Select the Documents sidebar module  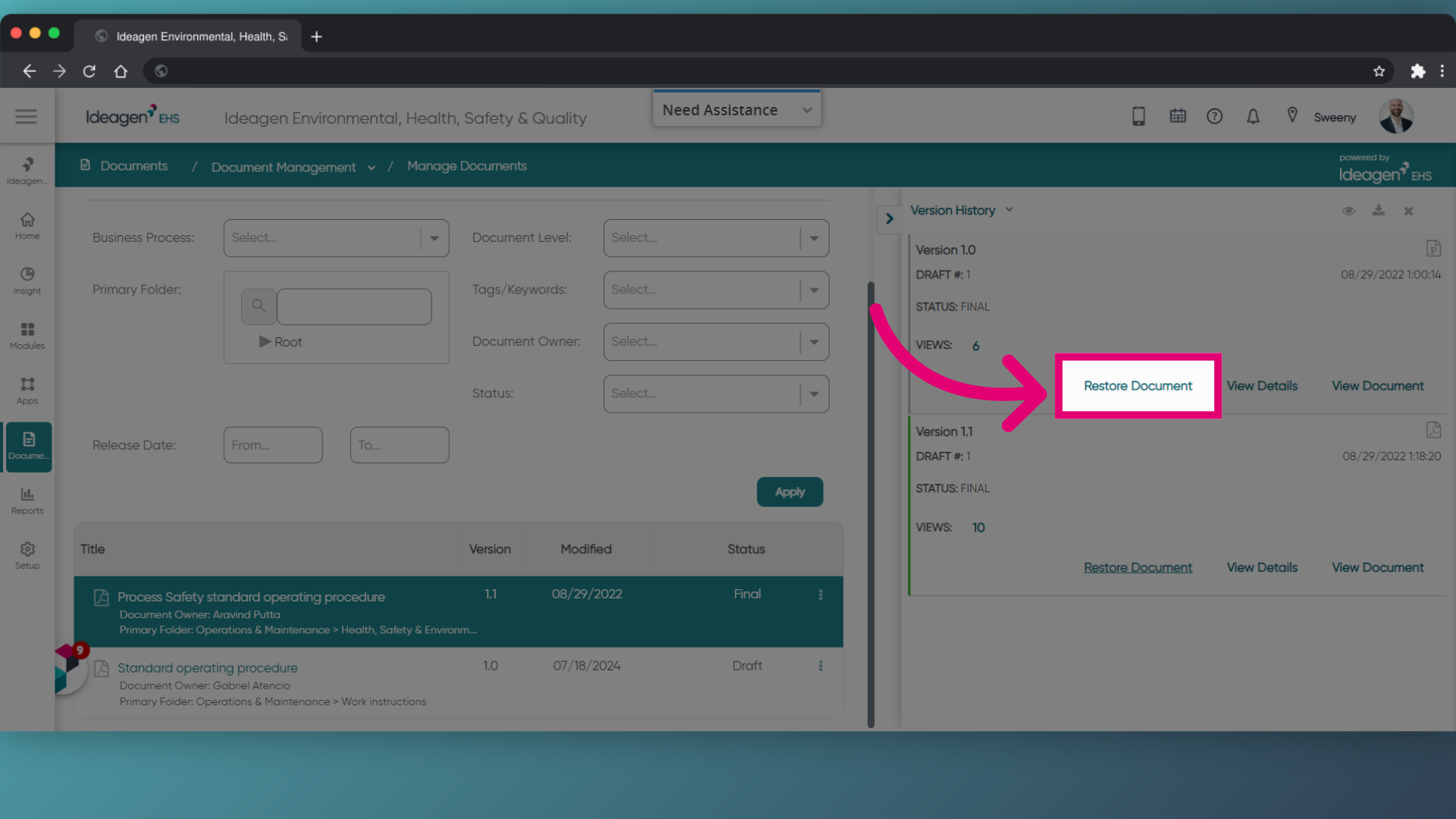pos(29,447)
